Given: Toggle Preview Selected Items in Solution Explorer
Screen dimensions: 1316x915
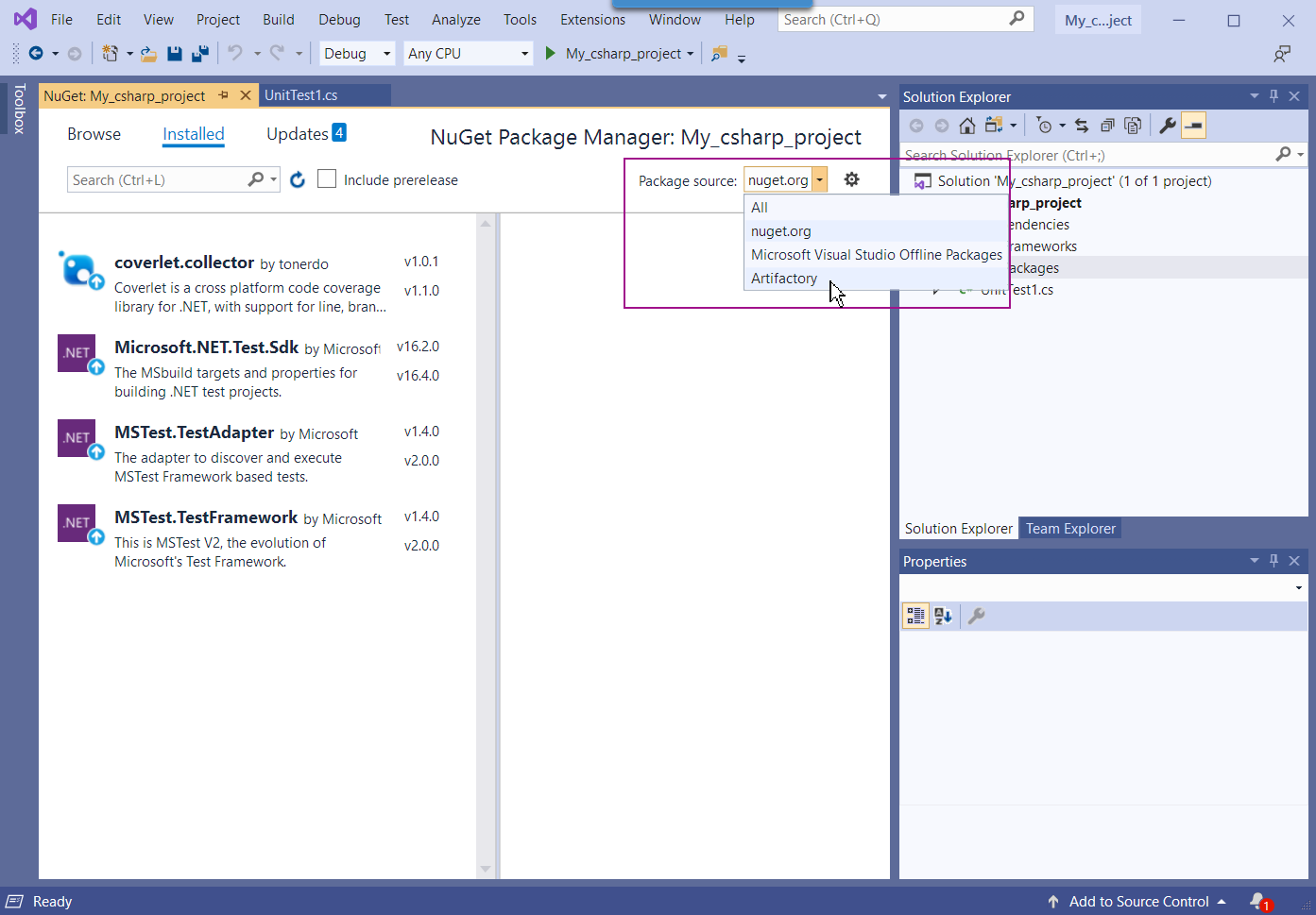Looking at the screenshot, I should [1193, 126].
